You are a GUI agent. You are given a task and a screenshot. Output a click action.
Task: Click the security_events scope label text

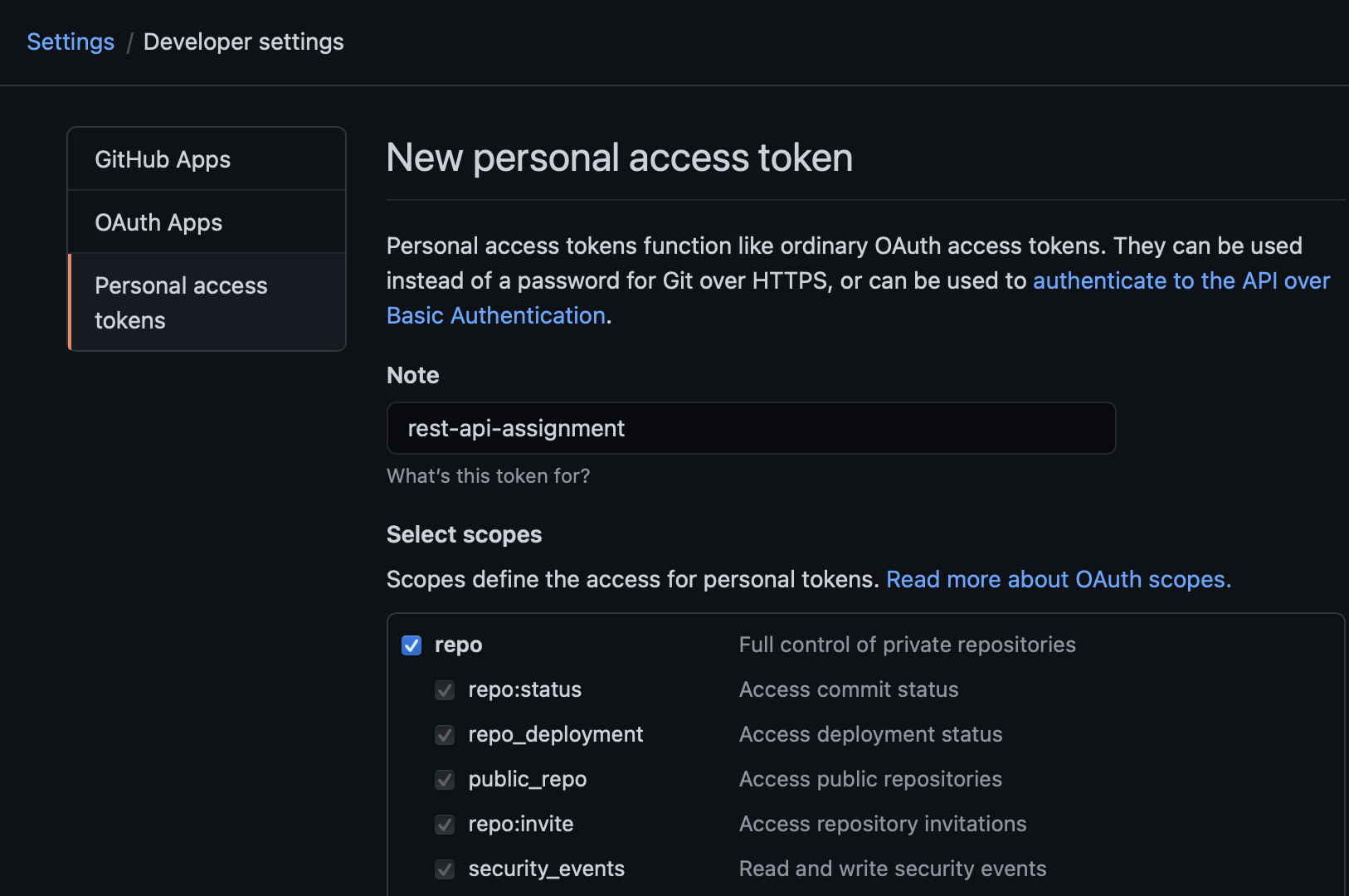click(x=546, y=869)
